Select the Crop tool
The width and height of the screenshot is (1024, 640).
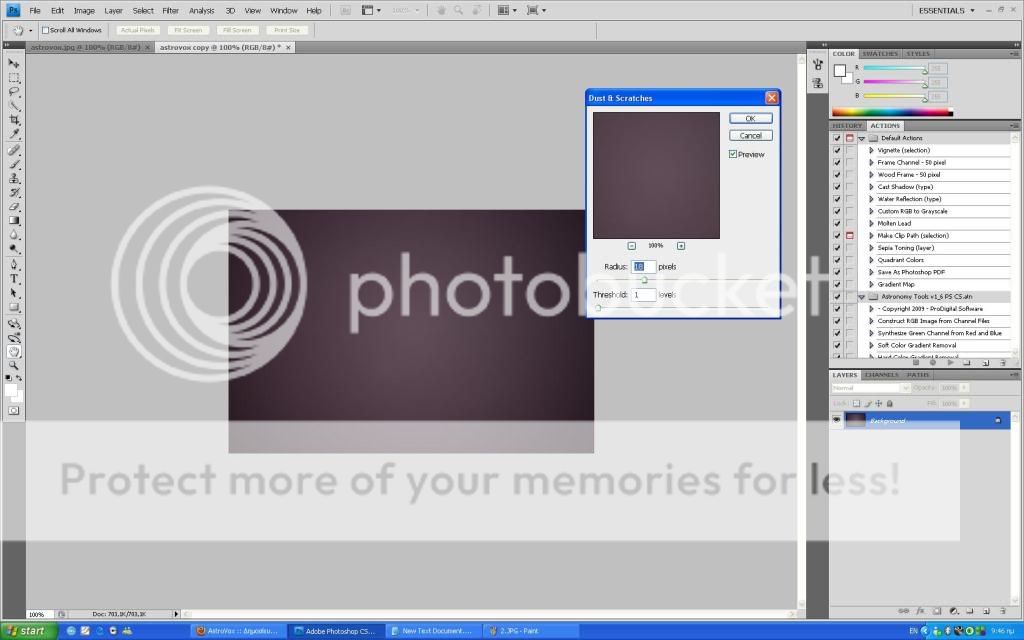coord(14,120)
